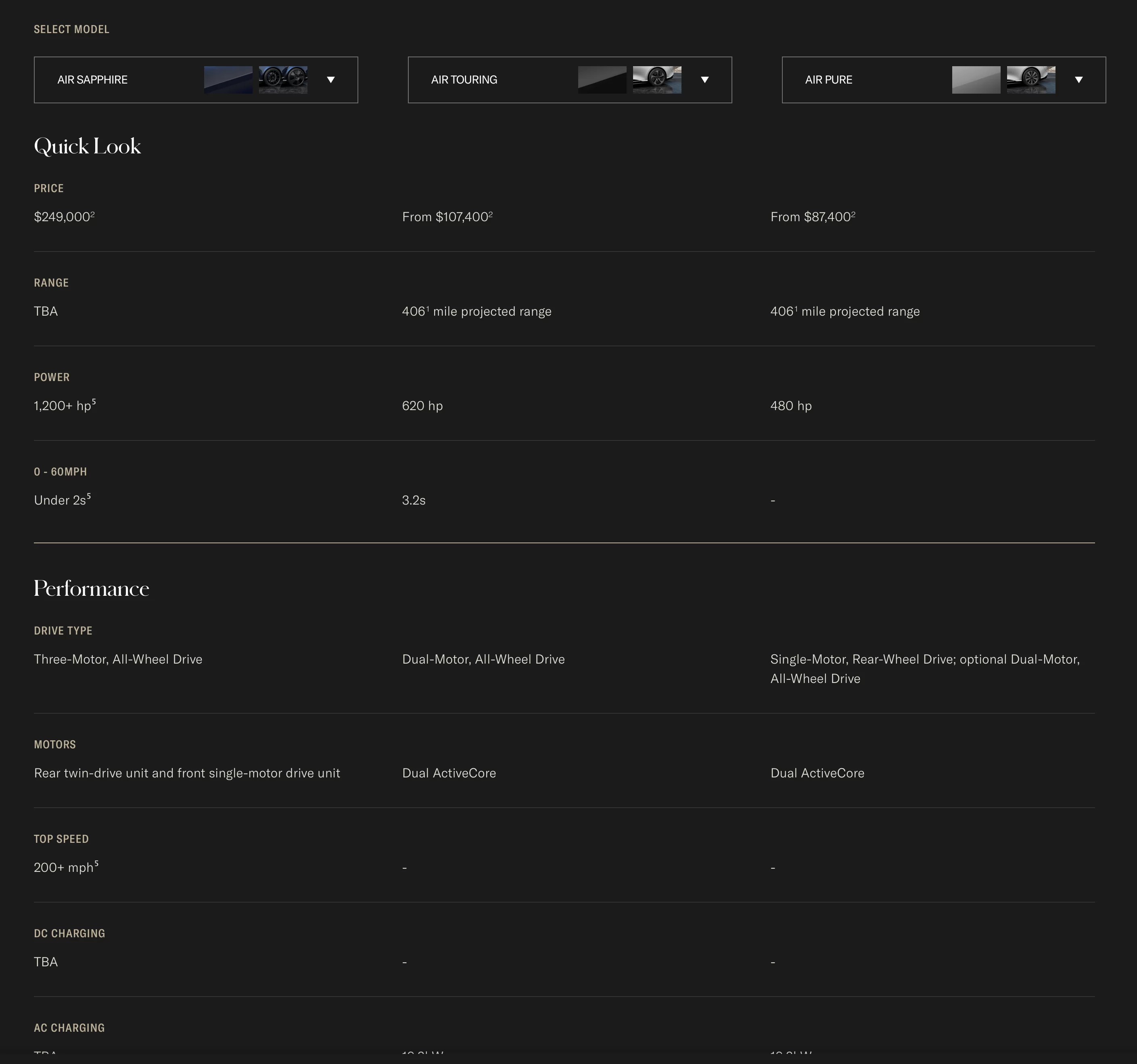Click the Under 2s acceleration value

click(x=63, y=500)
